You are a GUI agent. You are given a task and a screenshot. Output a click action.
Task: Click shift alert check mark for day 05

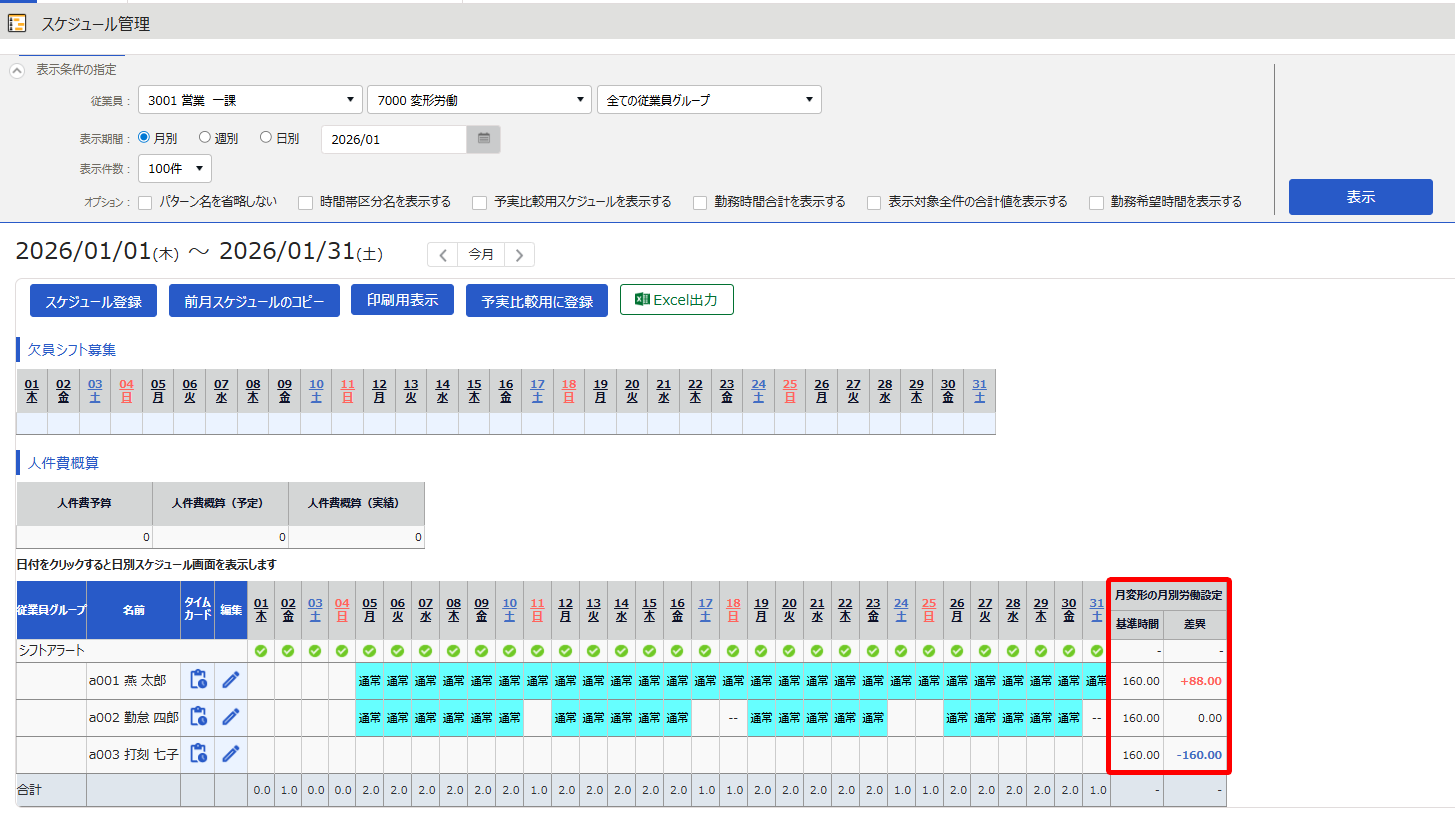click(370, 651)
